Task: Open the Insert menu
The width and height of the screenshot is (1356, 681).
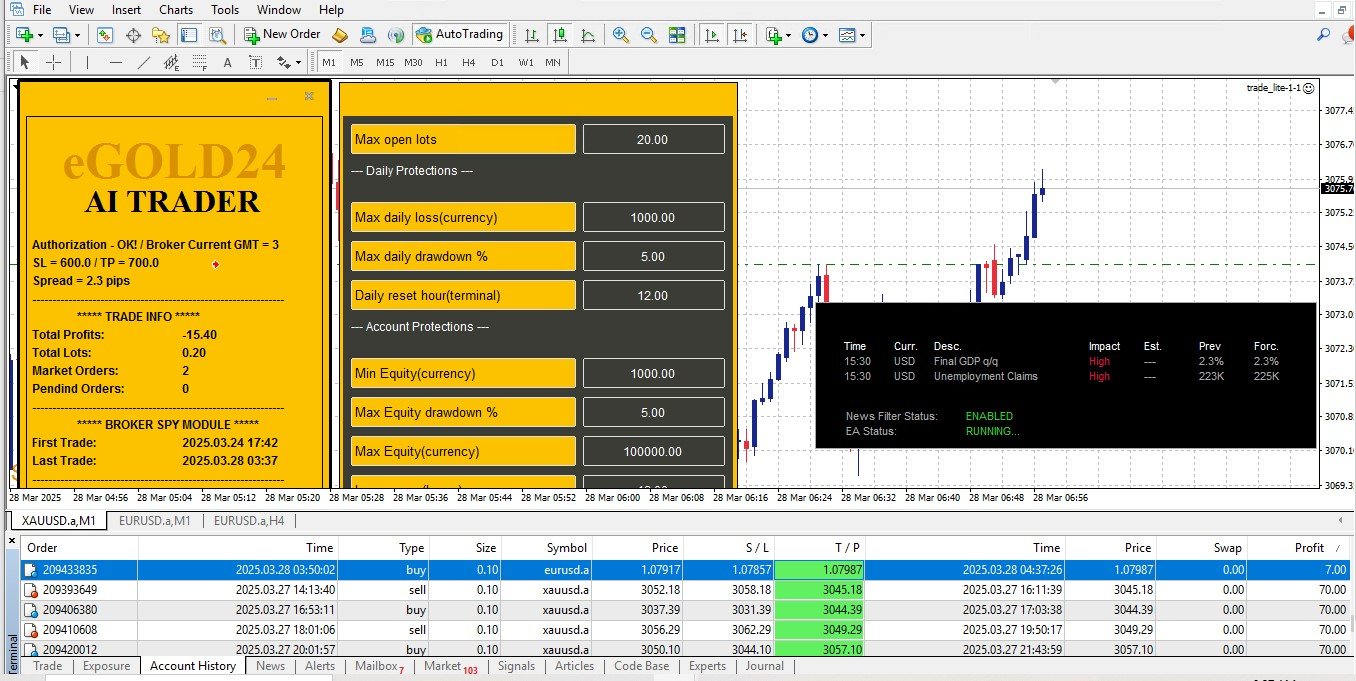Action: pyautogui.click(x=126, y=9)
